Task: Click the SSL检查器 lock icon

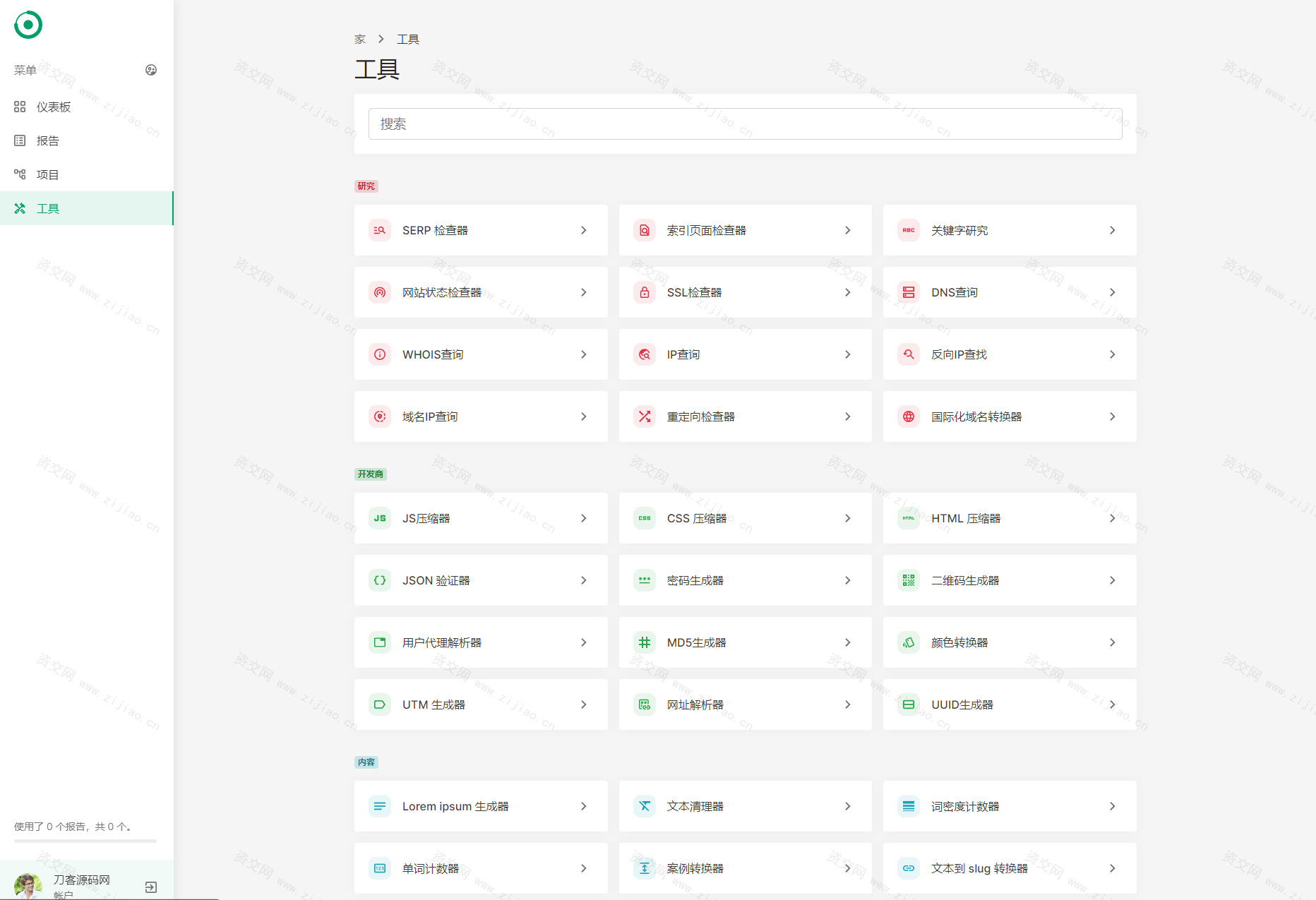Action: 645,292
